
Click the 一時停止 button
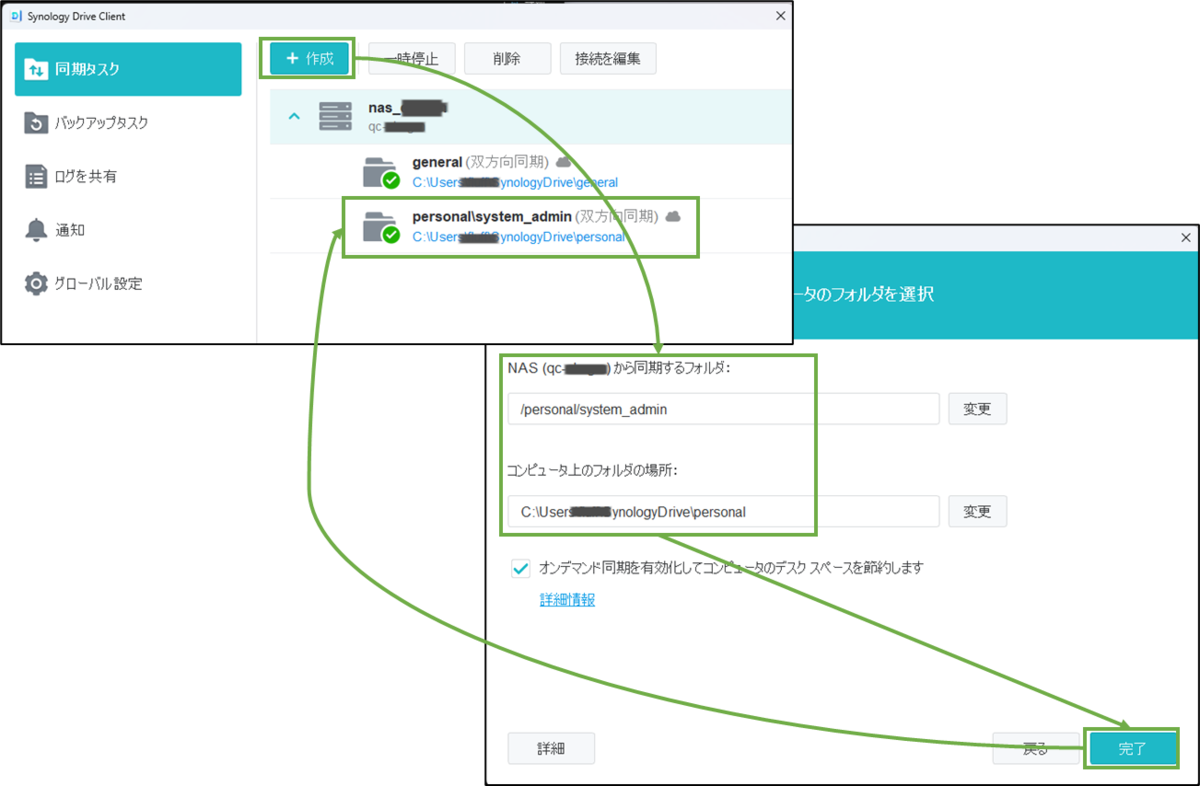coord(412,58)
